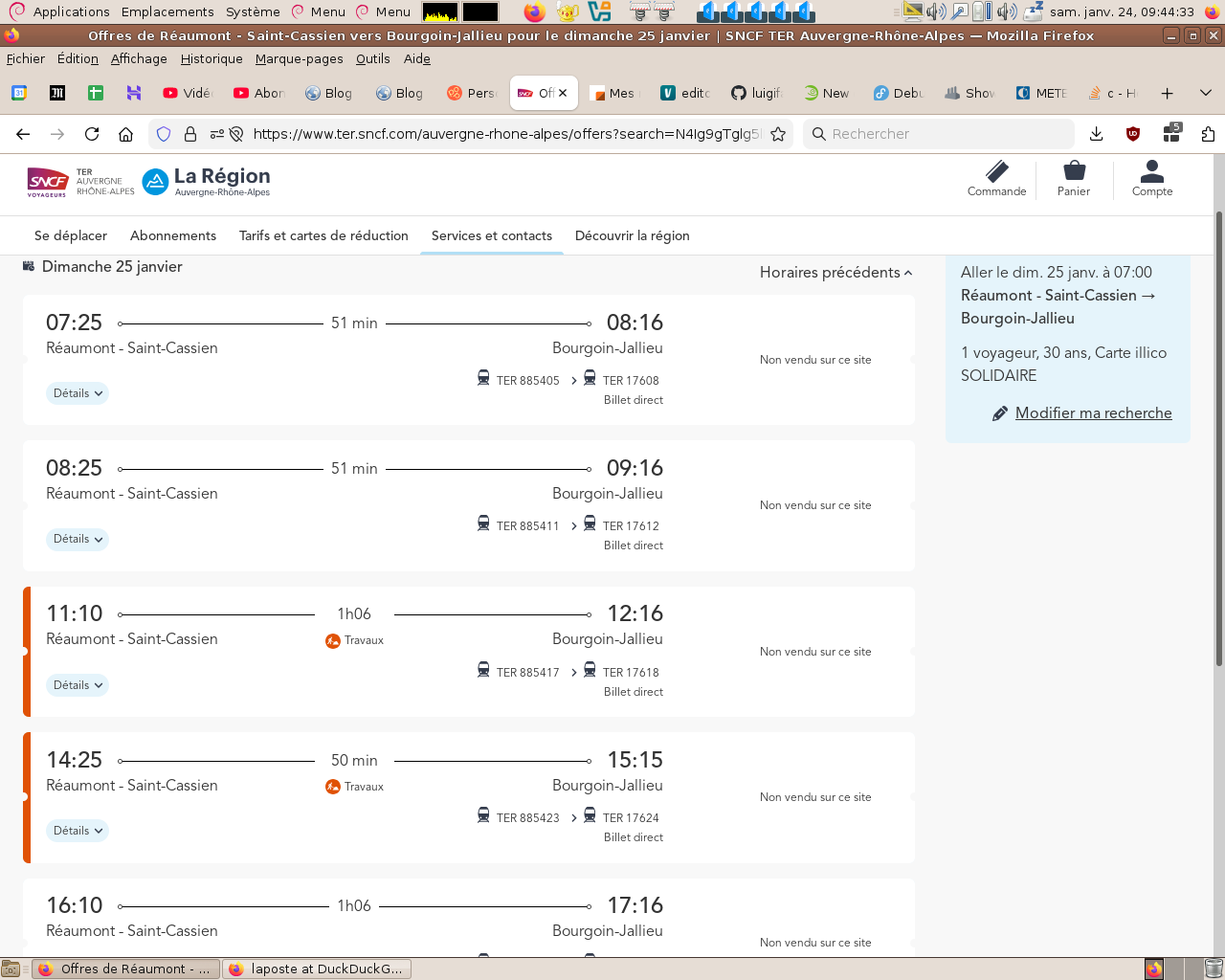Expand Détails for the 14:25 train
Screen dimensions: 1225x980
(78, 831)
